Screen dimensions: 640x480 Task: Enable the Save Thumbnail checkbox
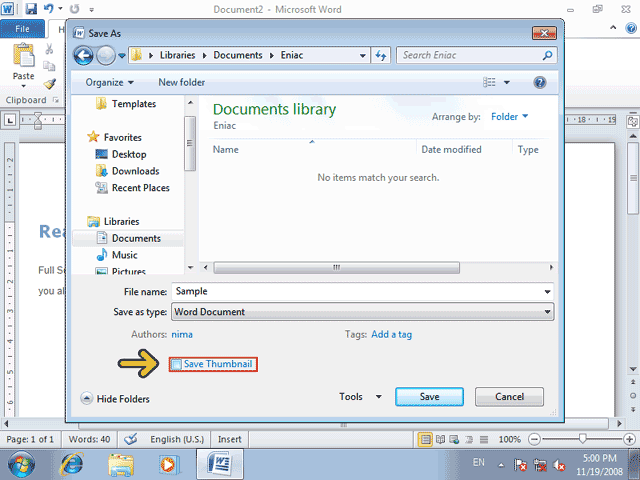click(x=176, y=364)
